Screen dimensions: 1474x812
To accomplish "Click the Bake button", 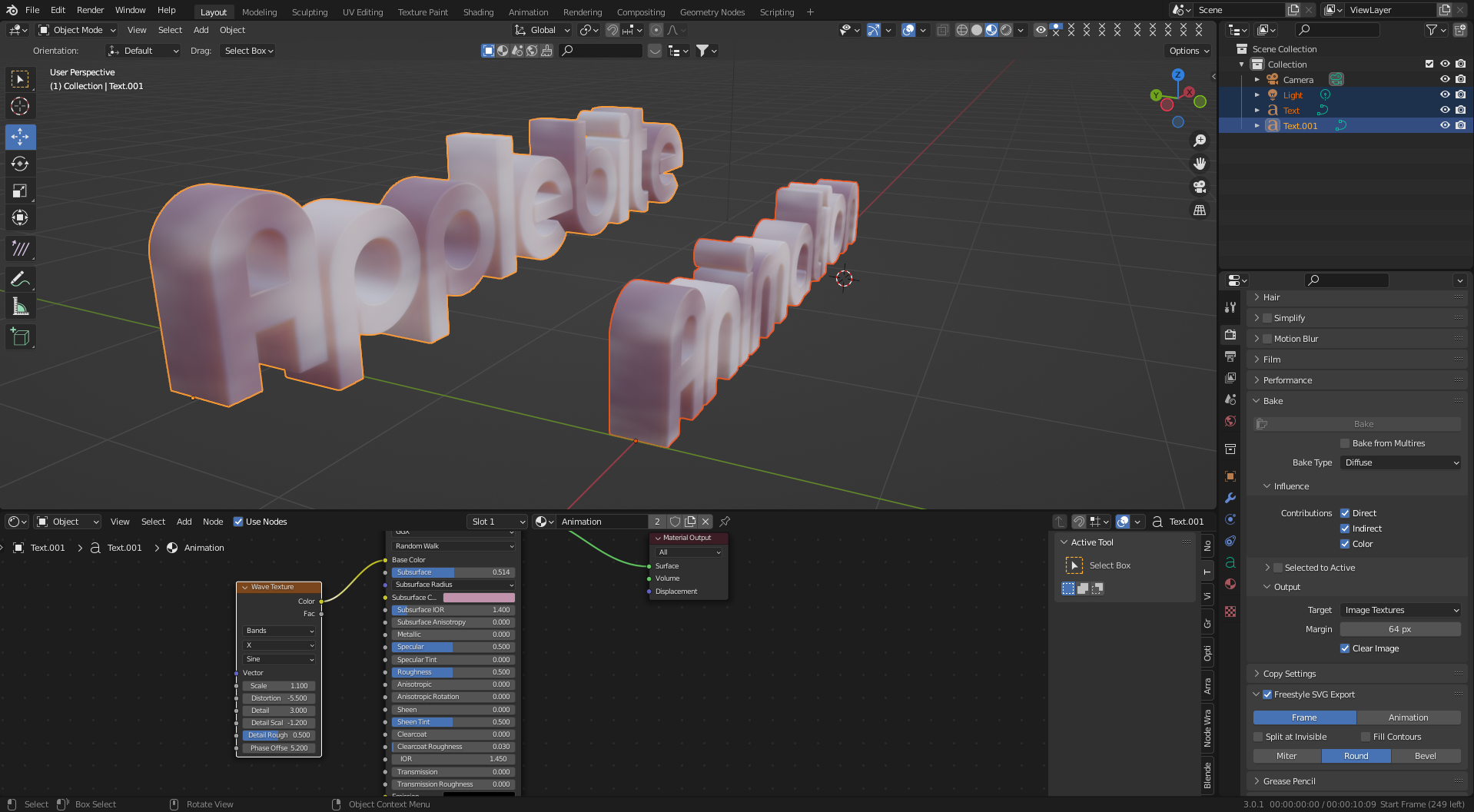I will 1357,424.
